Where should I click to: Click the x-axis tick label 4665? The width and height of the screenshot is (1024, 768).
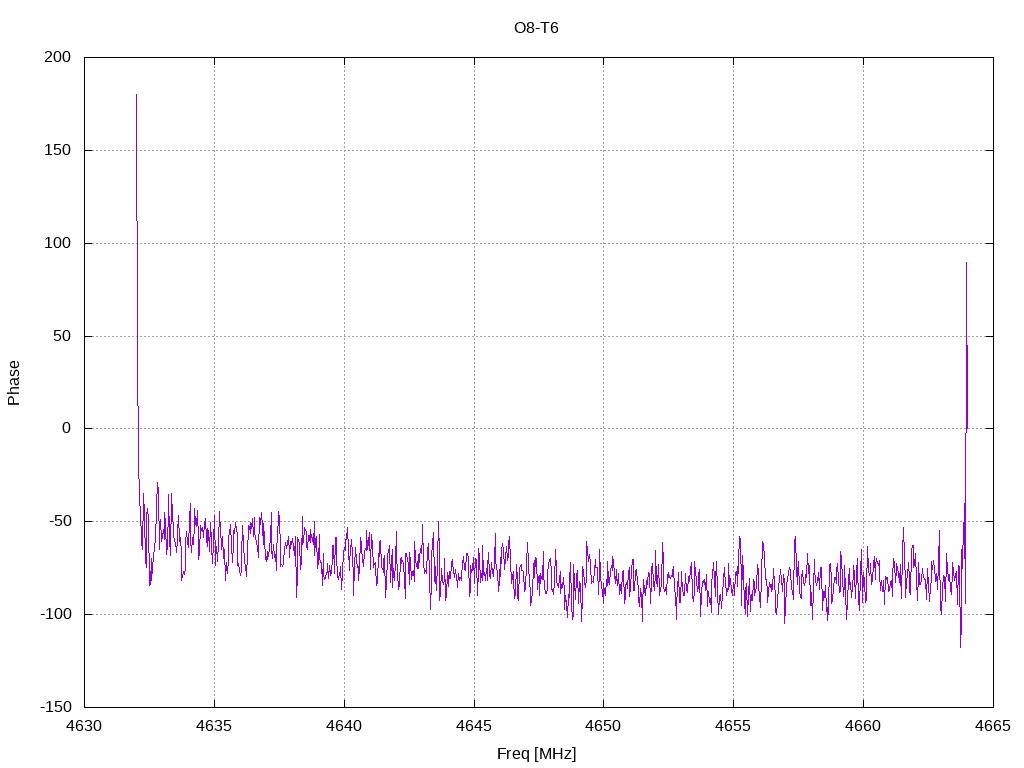click(x=993, y=726)
